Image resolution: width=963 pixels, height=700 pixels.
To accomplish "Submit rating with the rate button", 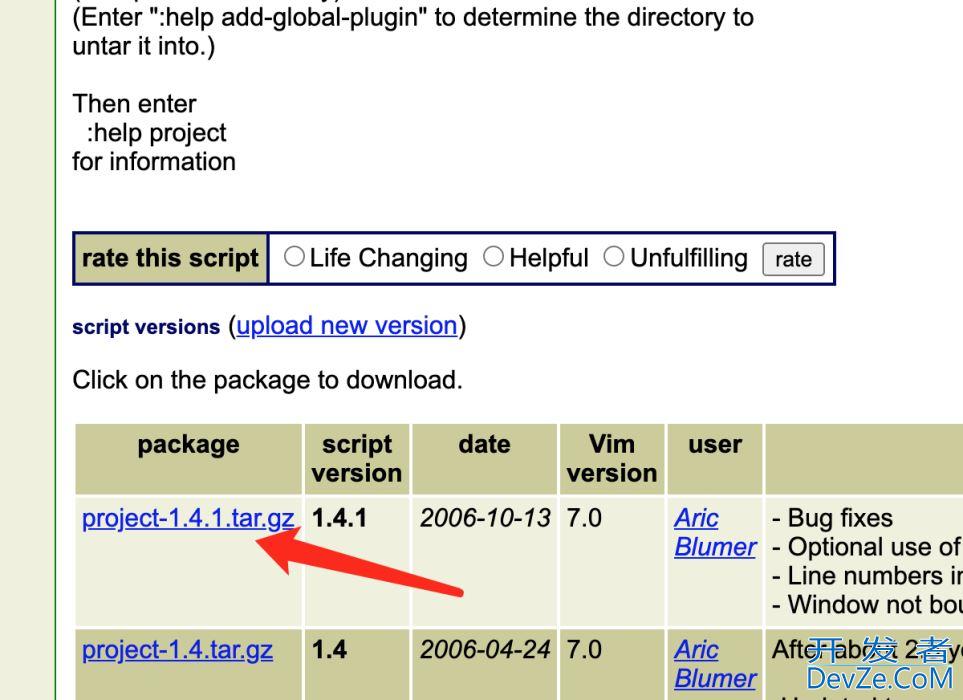I will 793,259.
